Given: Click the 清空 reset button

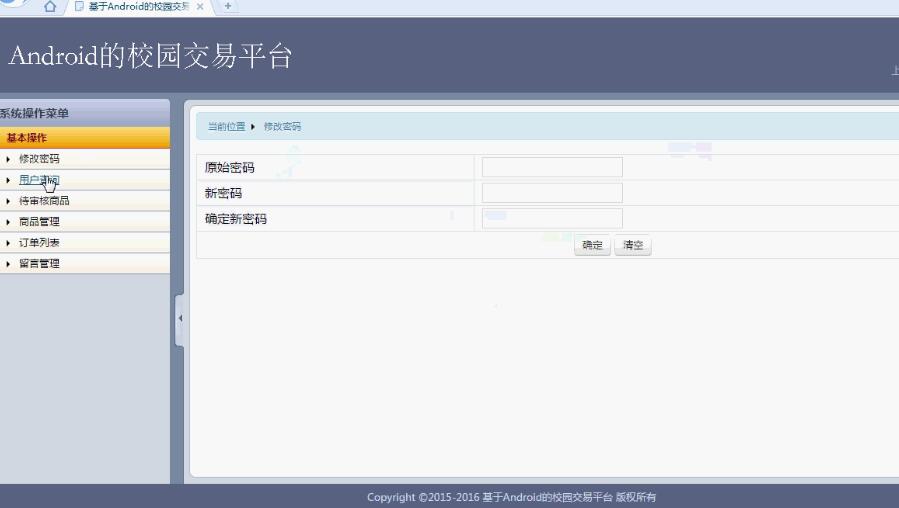Looking at the screenshot, I should tap(633, 245).
